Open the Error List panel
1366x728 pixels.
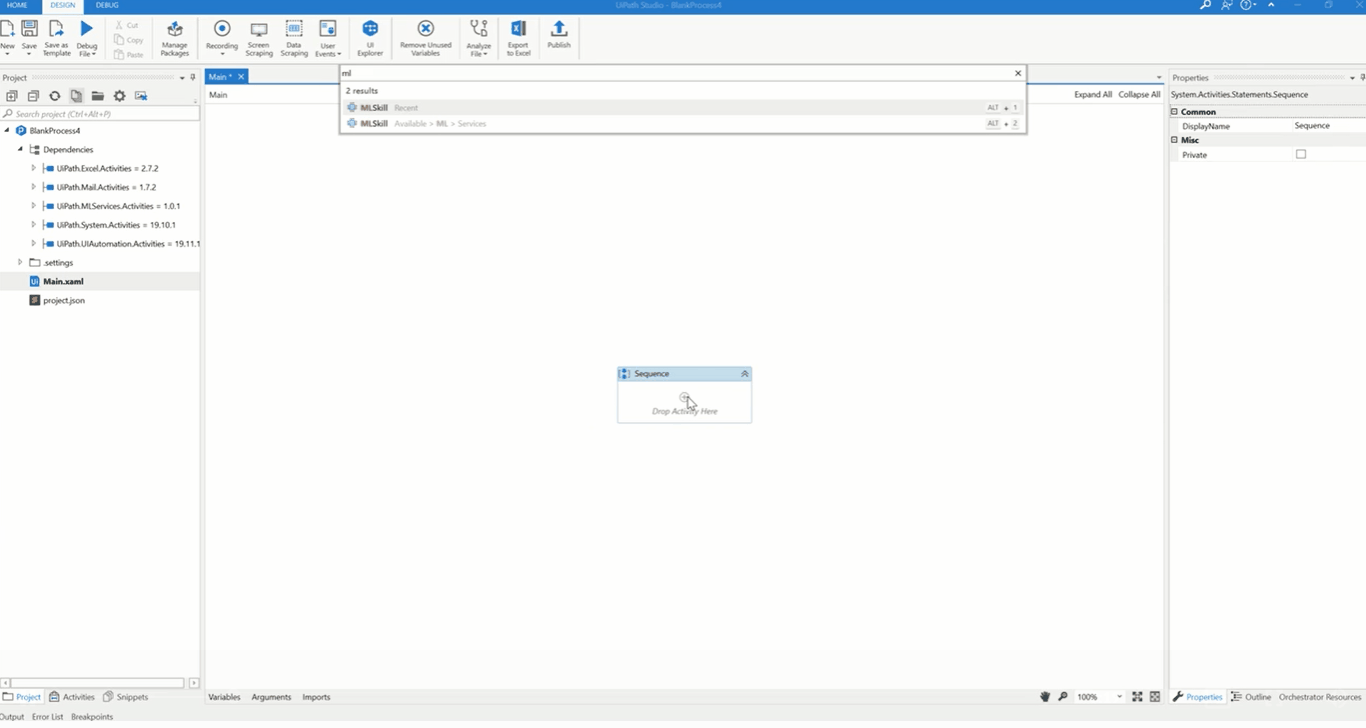click(47, 717)
